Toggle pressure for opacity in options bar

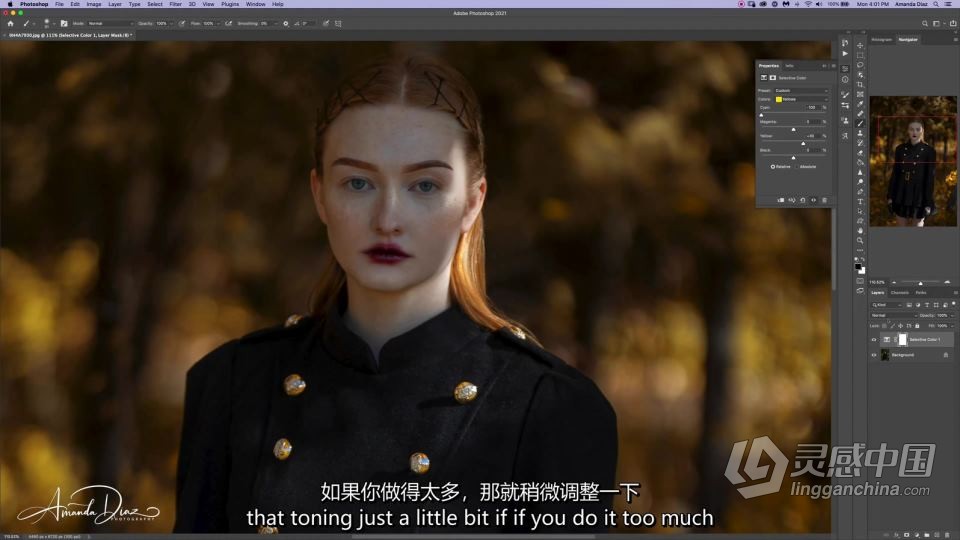click(182, 23)
